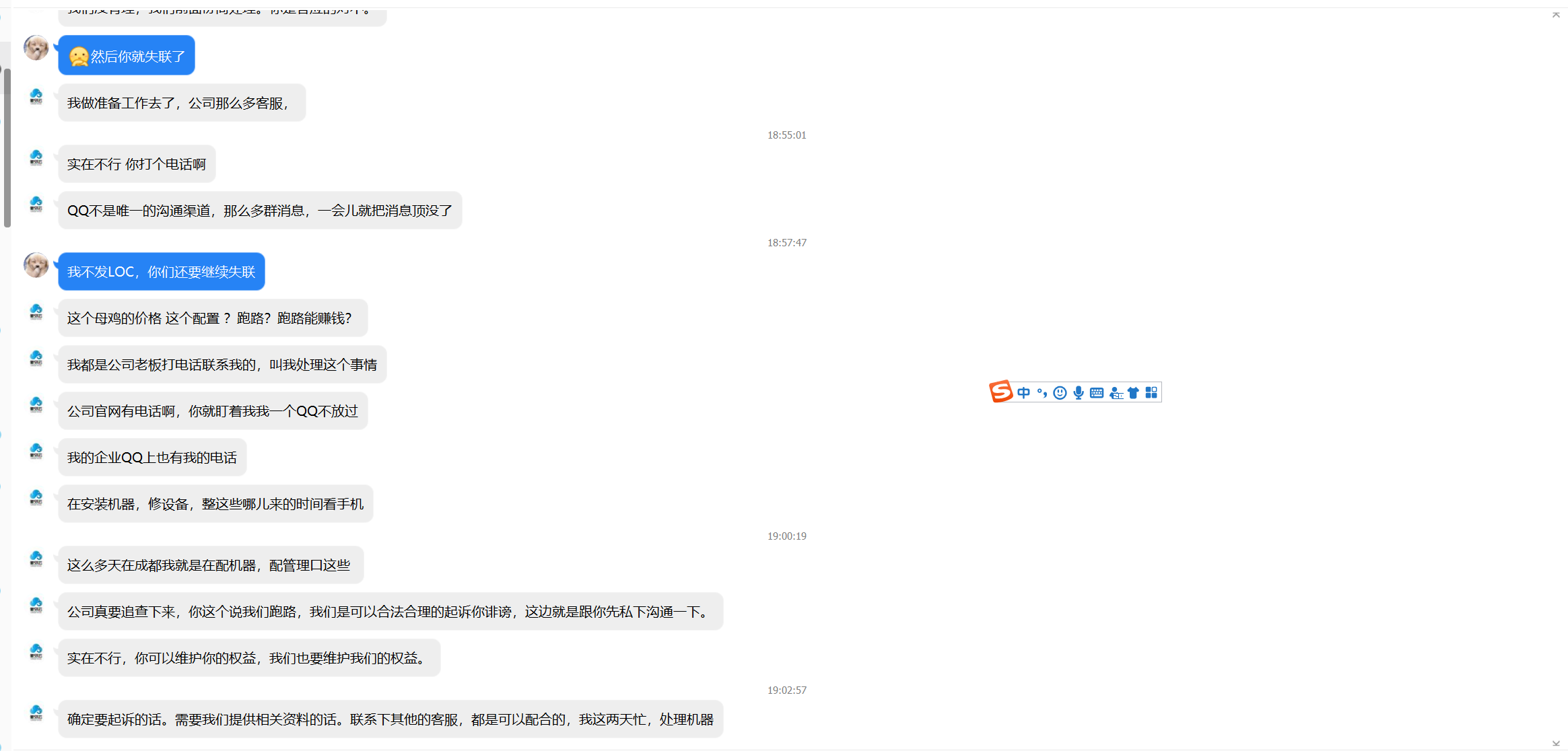This screenshot has width=1568, height=751.
Task: Start voice input with Sogou microphone
Action: pyautogui.click(x=1079, y=393)
